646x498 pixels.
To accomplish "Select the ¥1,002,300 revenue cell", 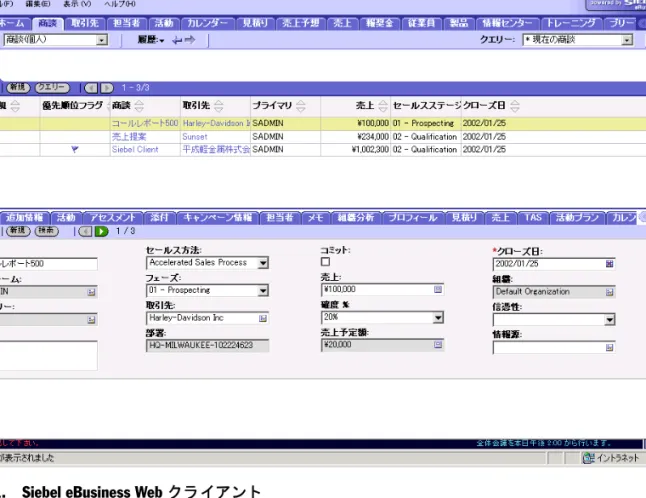I will (356, 150).
